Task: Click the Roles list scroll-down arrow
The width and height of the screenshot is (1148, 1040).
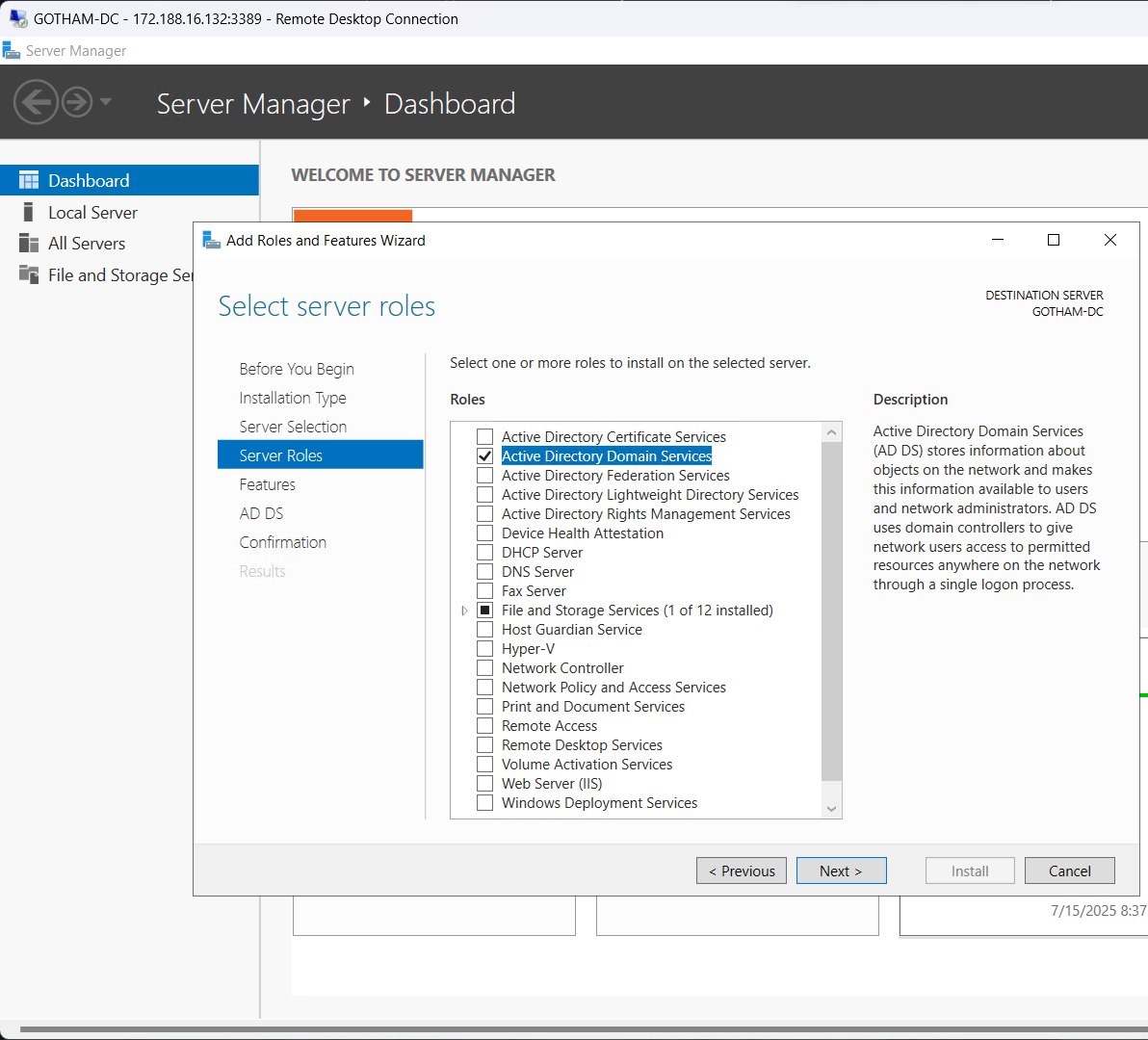Action: (x=830, y=808)
